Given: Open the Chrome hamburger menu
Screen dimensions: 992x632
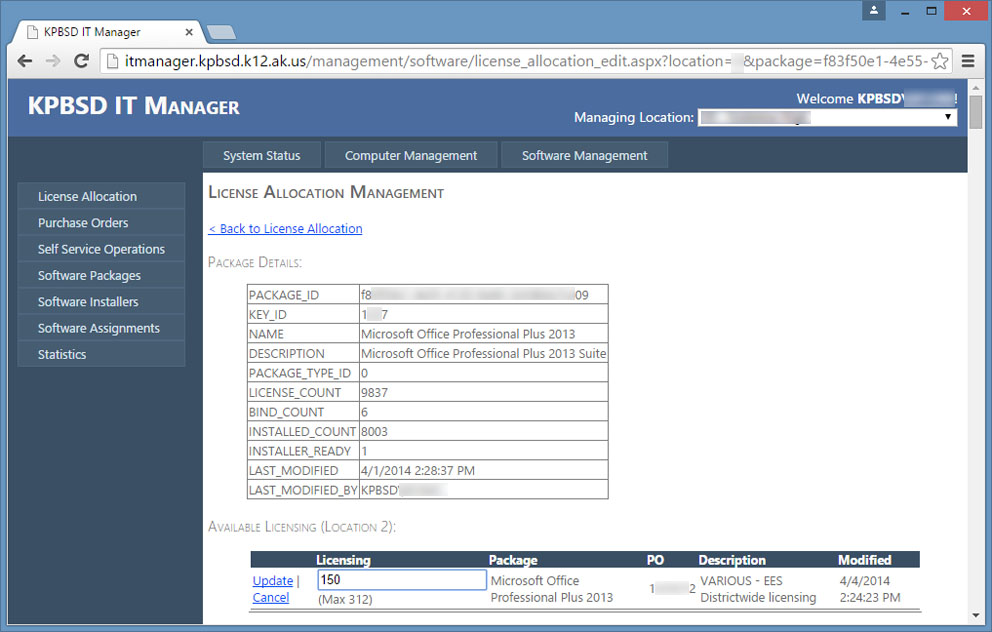Looking at the screenshot, I should [x=968, y=61].
